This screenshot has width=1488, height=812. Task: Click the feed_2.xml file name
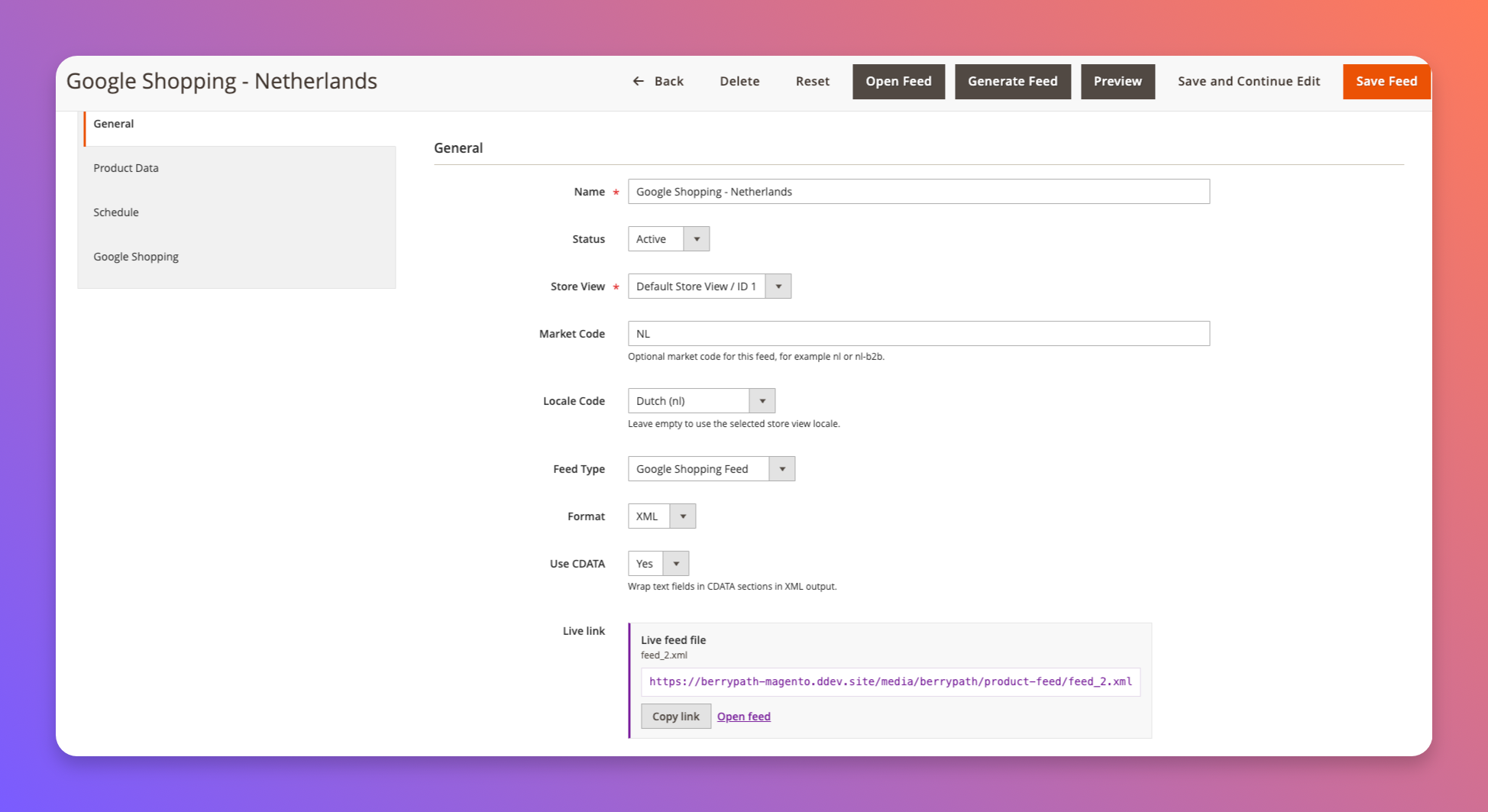click(x=664, y=655)
